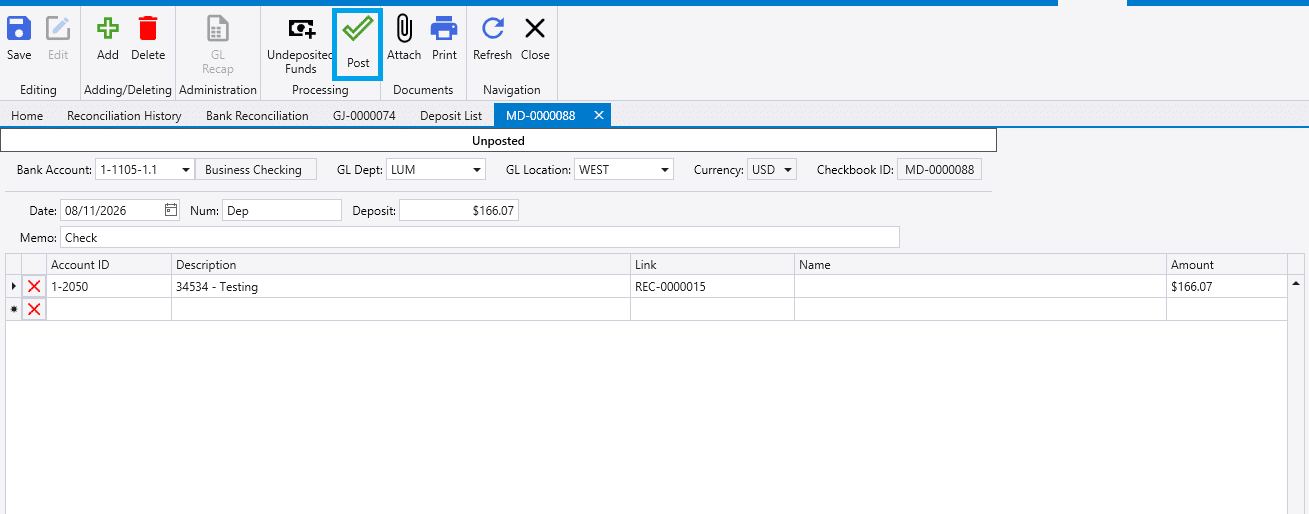This screenshot has width=1309, height=514.
Task: Click the Checkbook ID field MD-0000088
Action: coord(939,170)
